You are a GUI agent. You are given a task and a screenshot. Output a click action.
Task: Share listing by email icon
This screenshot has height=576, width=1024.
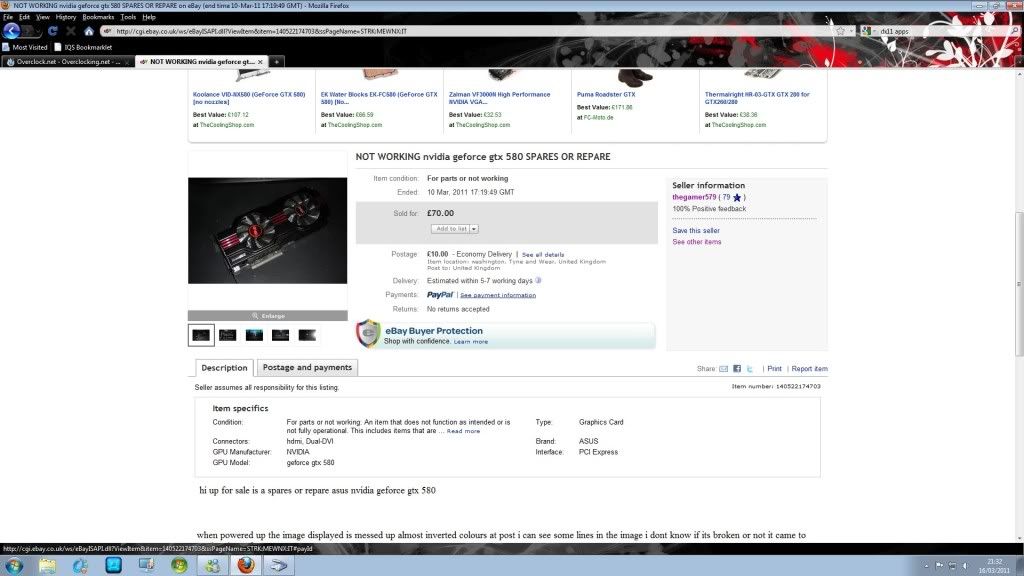(724, 369)
